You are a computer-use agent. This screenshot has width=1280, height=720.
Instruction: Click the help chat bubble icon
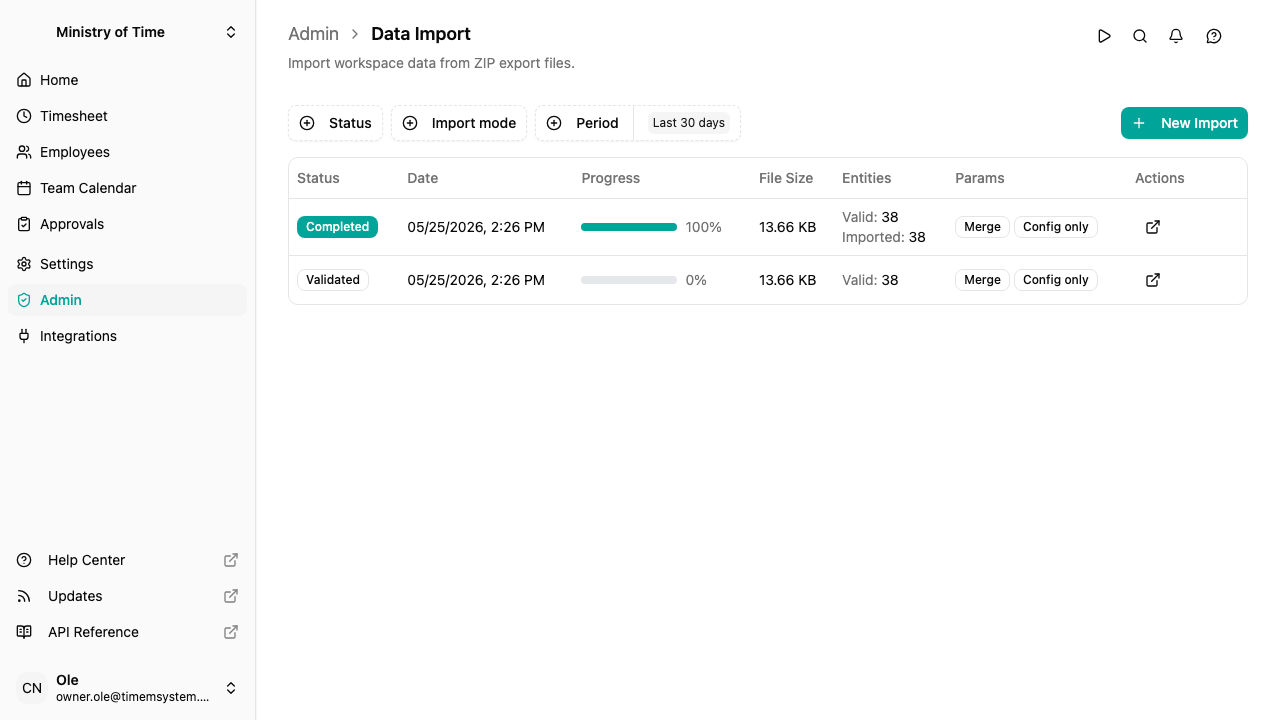tap(1214, 36)
